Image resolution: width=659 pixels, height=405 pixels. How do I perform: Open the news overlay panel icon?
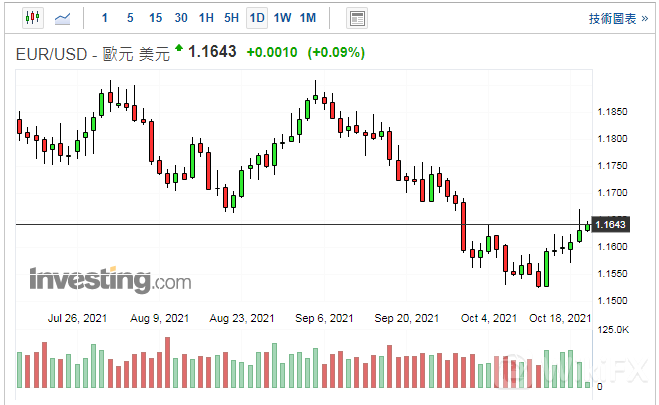357,18
